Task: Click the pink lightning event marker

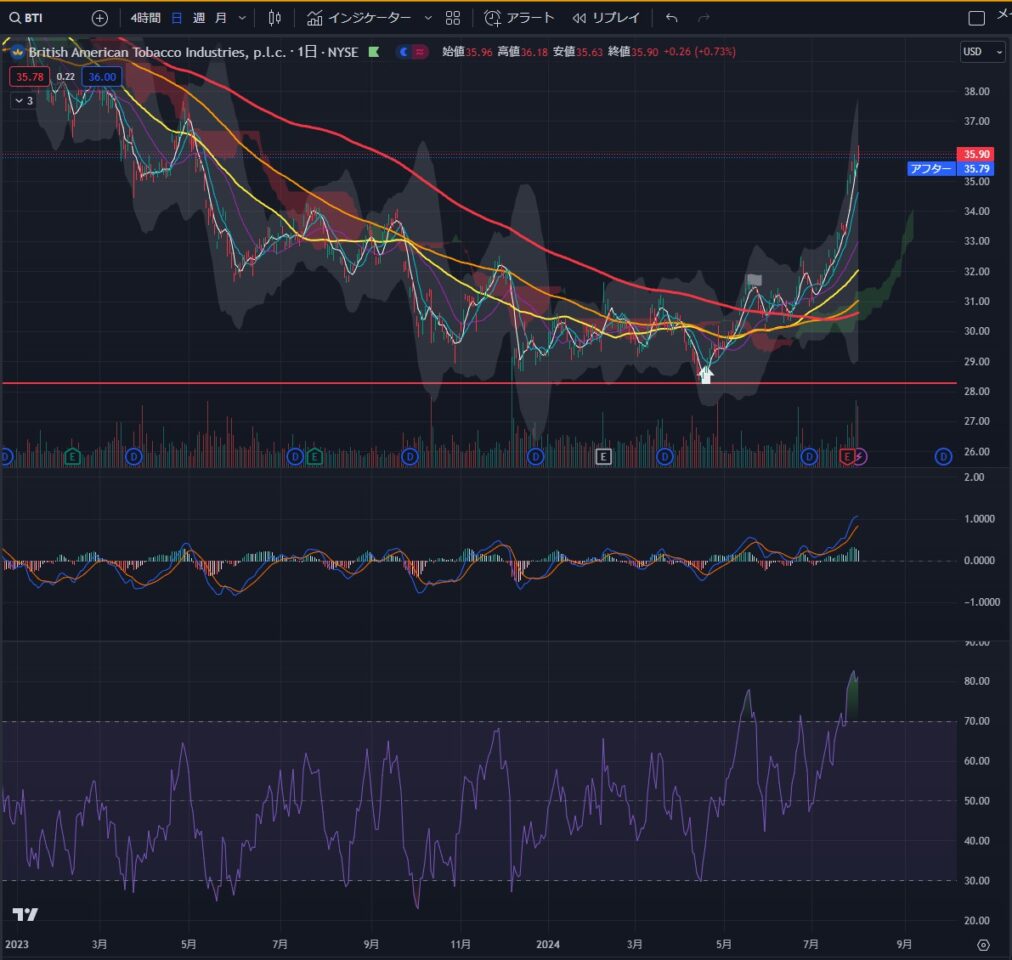Action: pyautogui.click(x=860, y=457)
